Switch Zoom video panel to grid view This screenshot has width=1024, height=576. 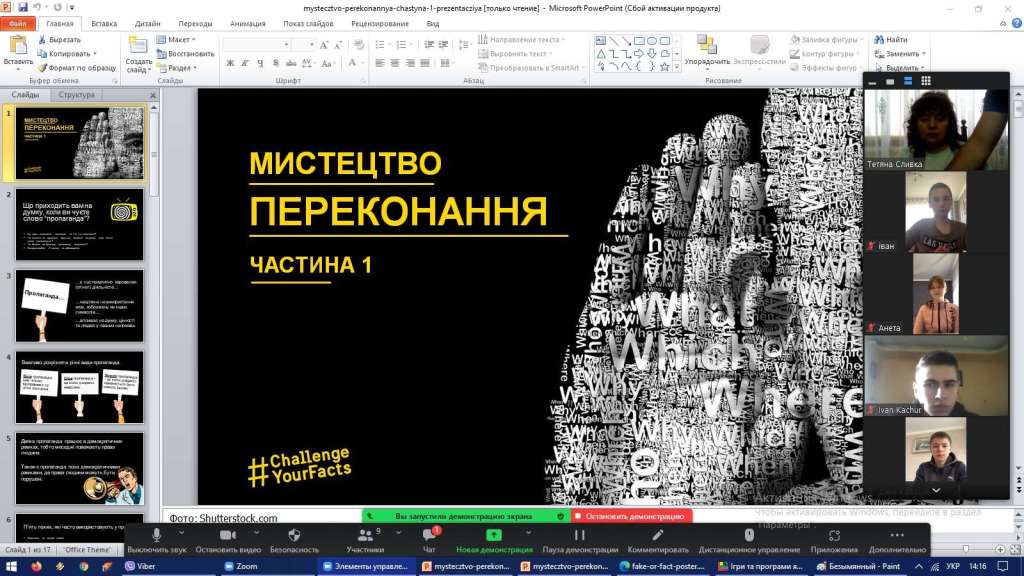coord(926,81)
